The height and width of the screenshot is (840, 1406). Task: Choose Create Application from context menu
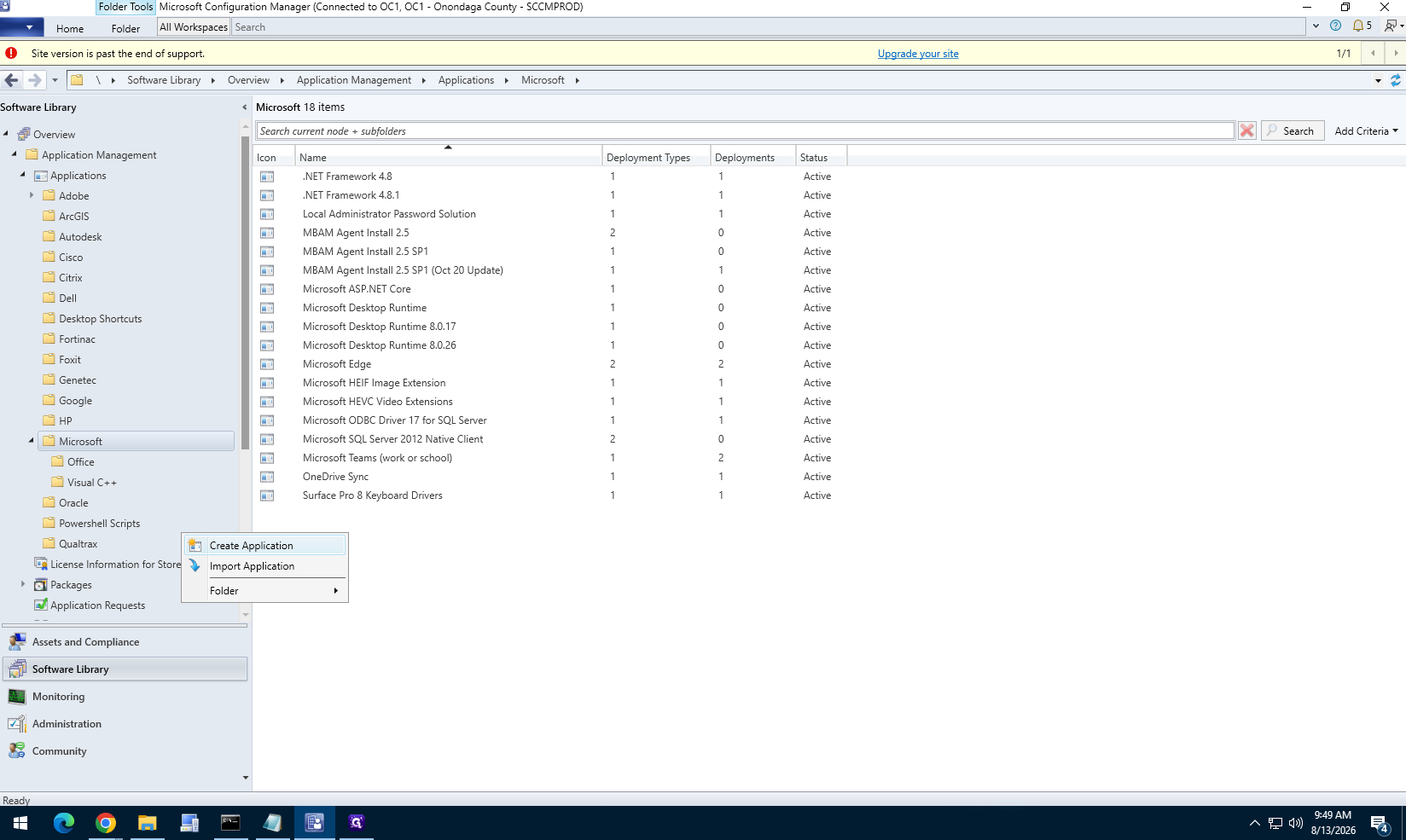pyautogui.click(x=265, y=545)
